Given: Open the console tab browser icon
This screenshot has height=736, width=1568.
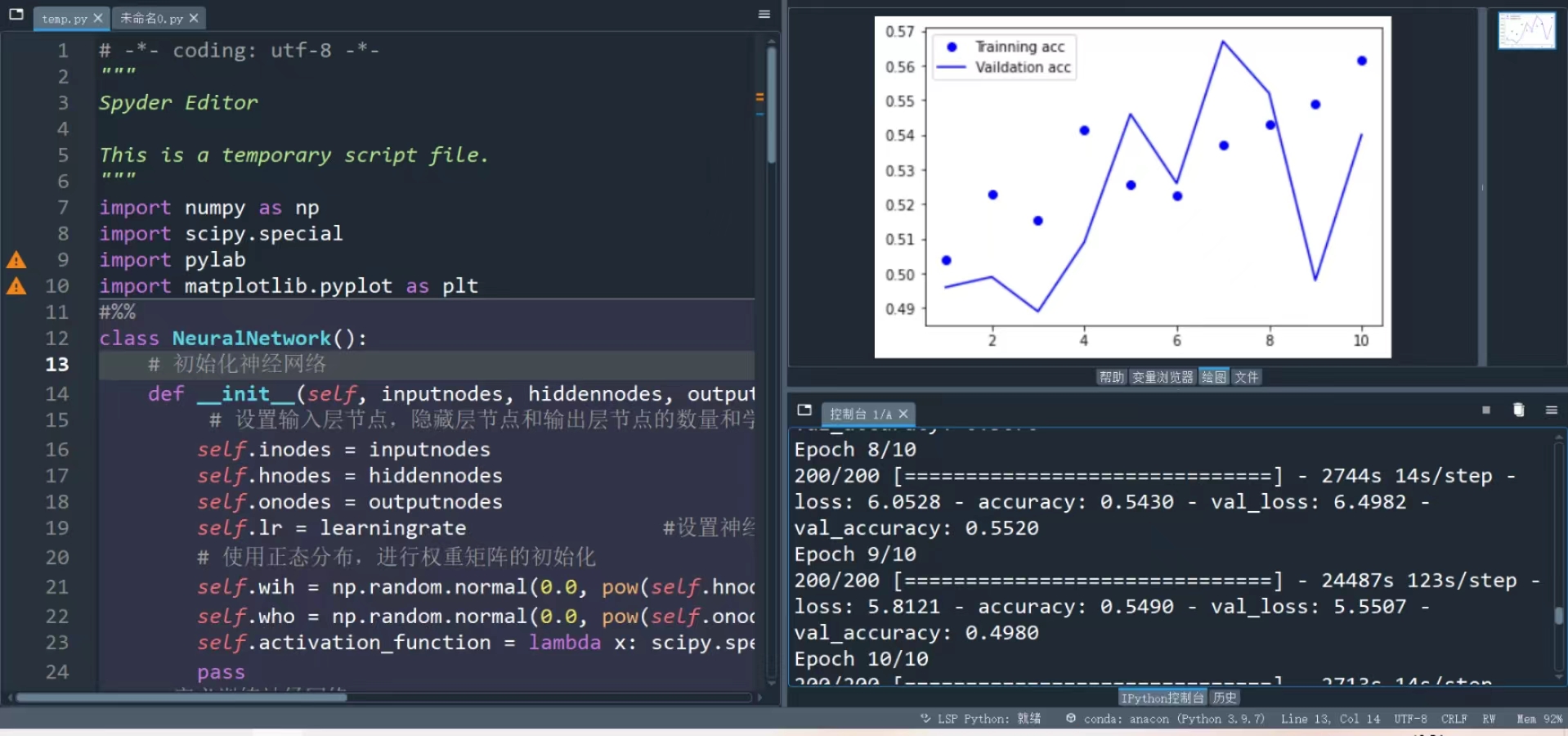Looking at the screenshot, I should pyautogui.click(x=804, y=410).
